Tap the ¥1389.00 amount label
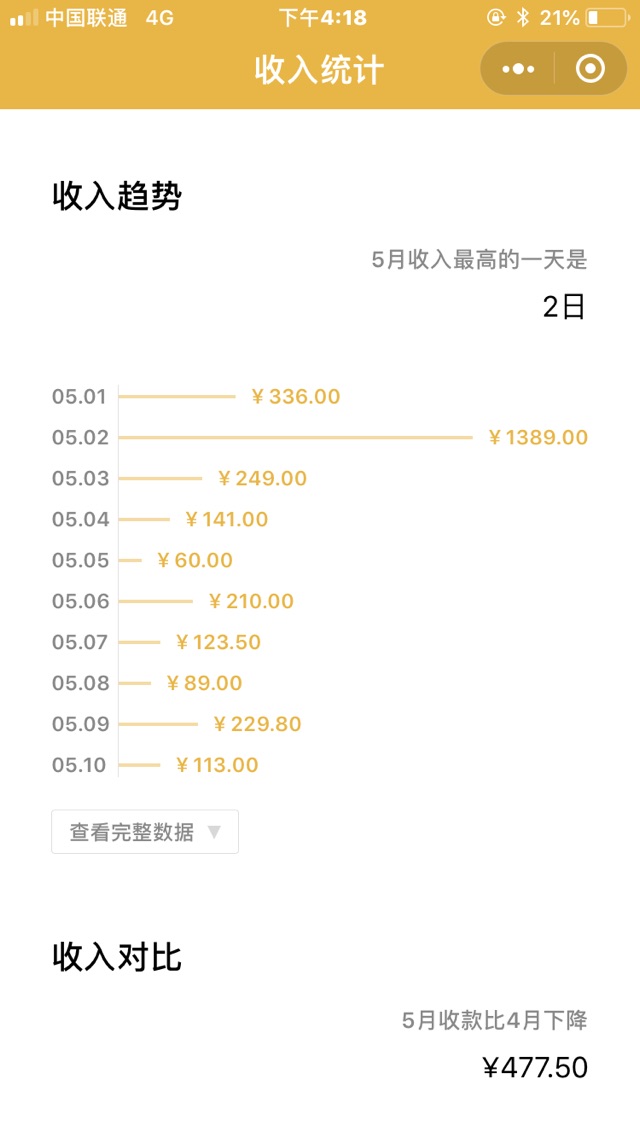This screenshot has height=1138, width=640. (x=538, y=438)
